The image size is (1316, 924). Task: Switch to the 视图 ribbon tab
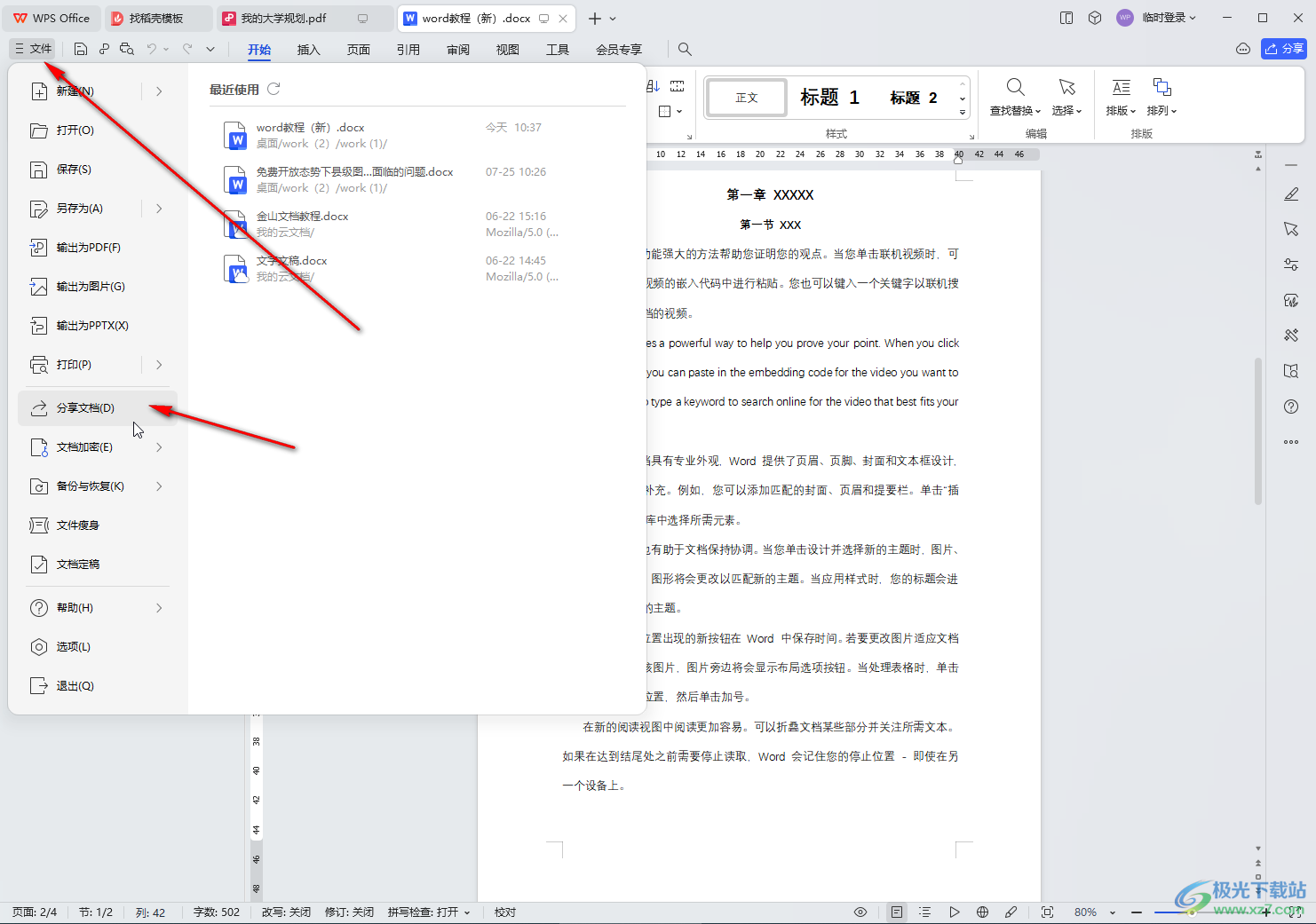click(x=507, y=50)
